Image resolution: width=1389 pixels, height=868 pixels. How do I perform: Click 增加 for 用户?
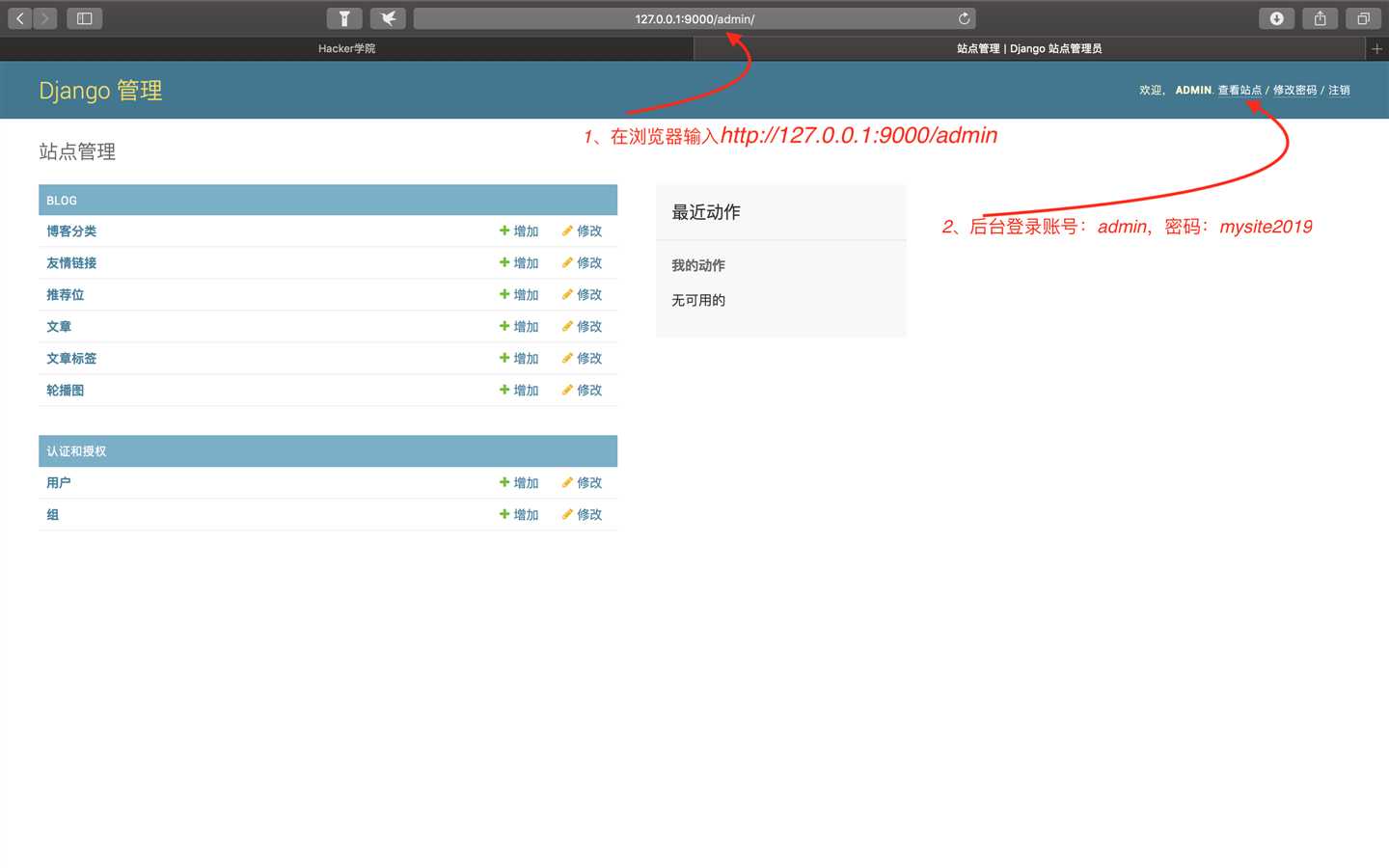click(519, 483)
